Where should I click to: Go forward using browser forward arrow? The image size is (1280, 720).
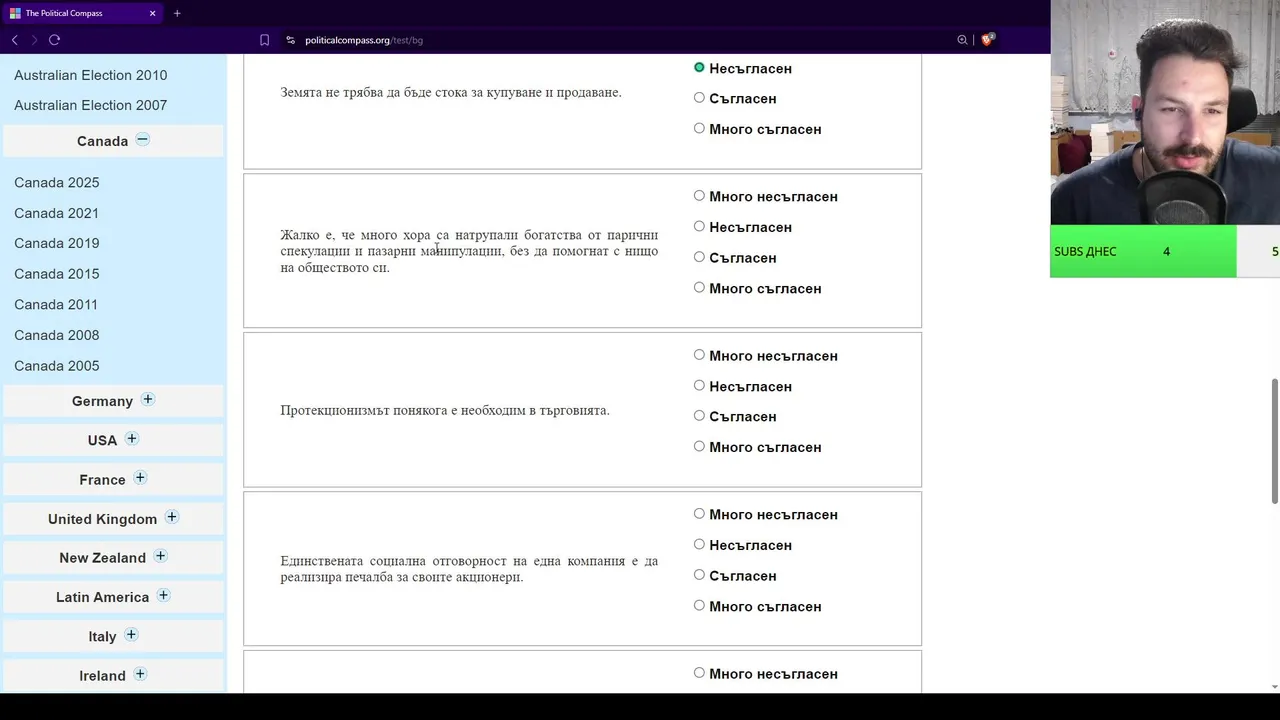point(34,40)
